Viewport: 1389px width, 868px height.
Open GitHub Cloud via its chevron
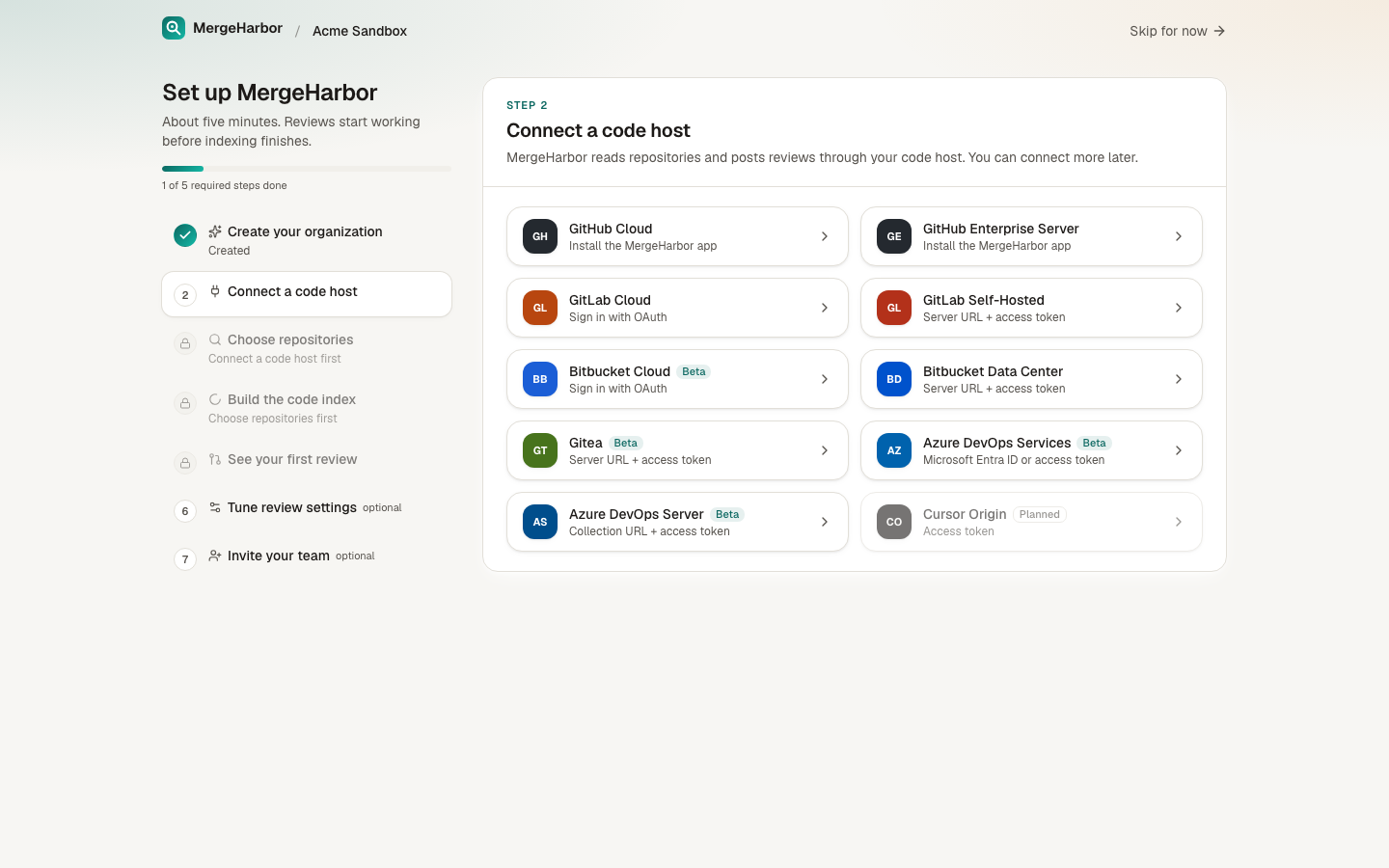[x=825, y=236]
